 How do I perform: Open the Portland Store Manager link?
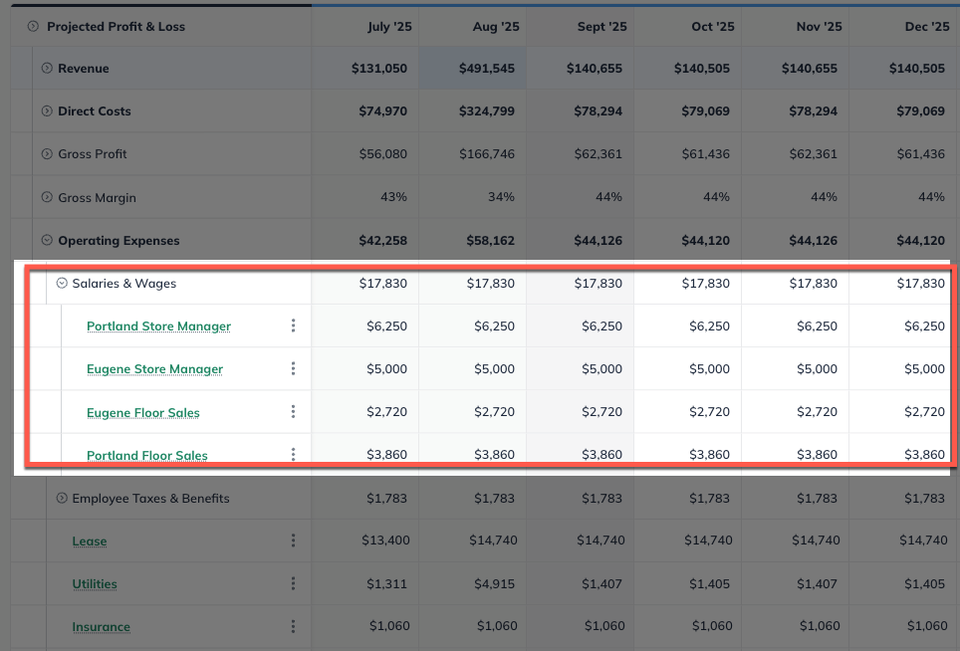(159, 326)
